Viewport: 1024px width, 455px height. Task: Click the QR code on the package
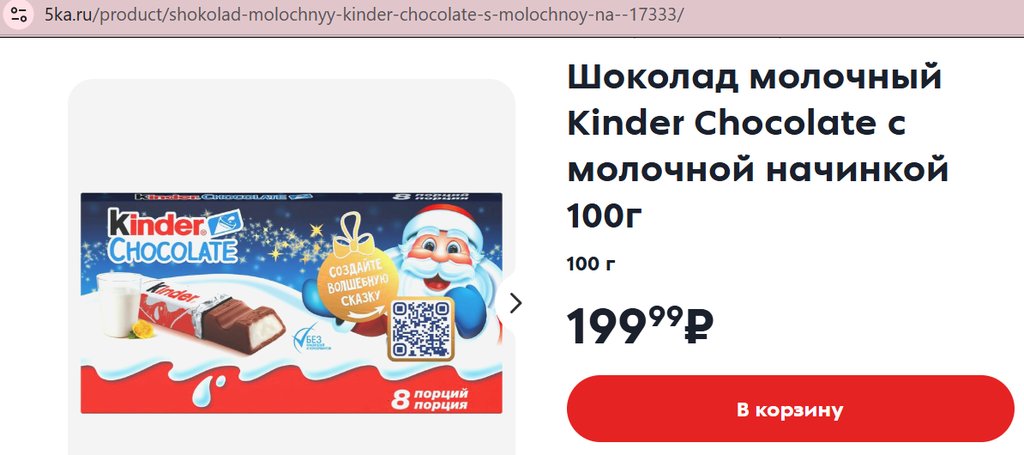click(x=421, y=329)
